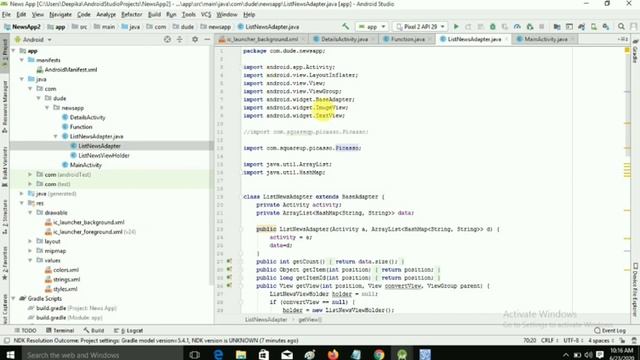Open Windows Start menu
The height and width of the screenshot is (360, 640).
coord(10,354)
